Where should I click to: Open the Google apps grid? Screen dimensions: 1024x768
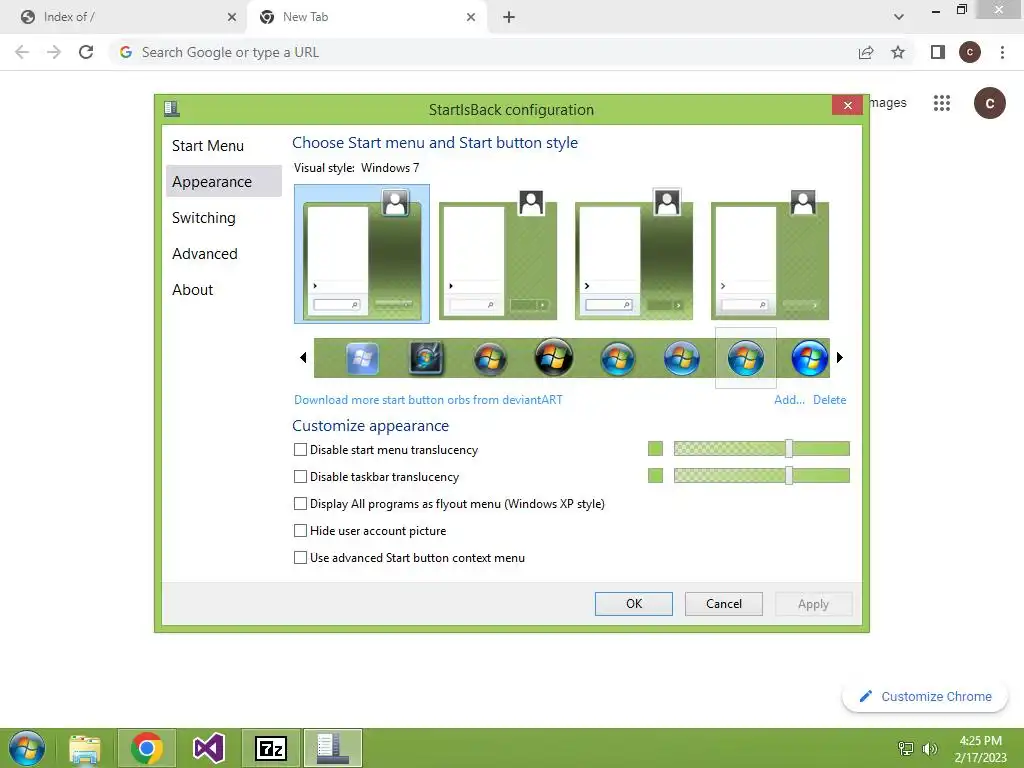(942, 103)
